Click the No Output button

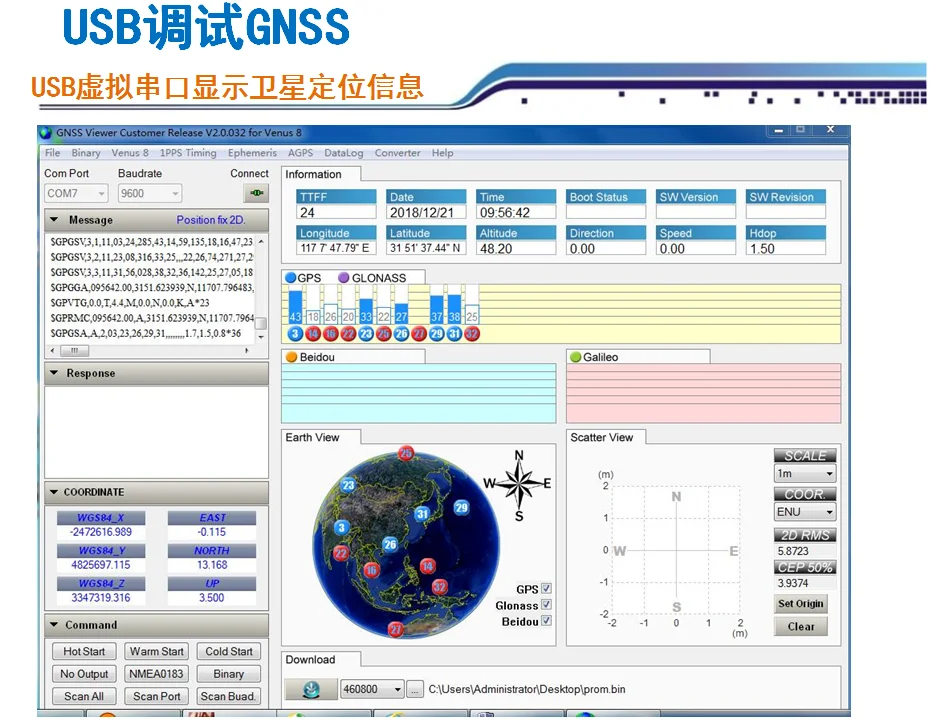[84, 674]
